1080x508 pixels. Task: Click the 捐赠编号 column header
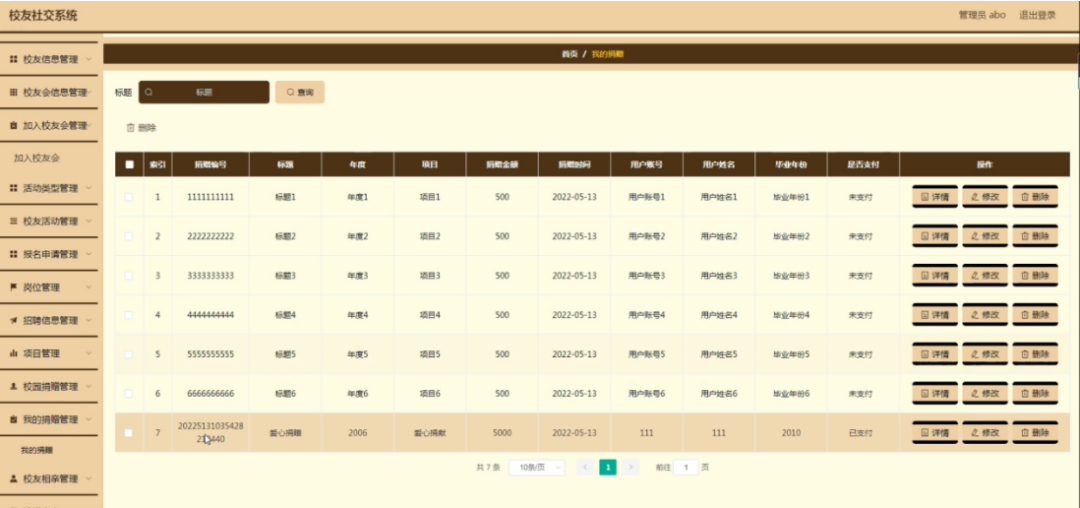(210, 165)
